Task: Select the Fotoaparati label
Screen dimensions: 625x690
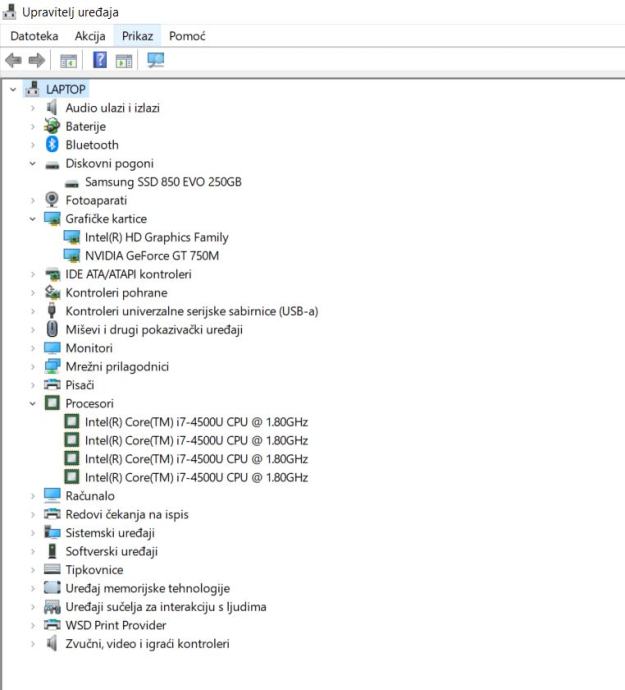Action: coord(96,200)
